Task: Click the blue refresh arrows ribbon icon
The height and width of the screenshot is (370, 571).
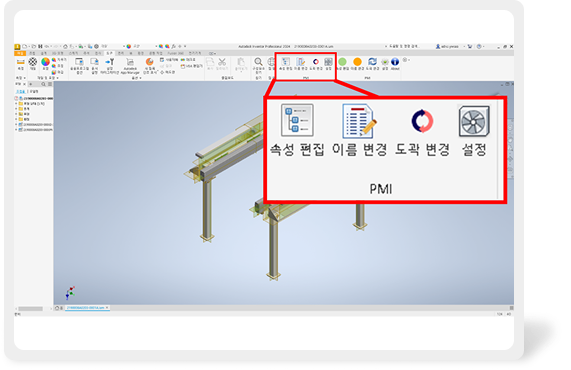Action: click(372, 62)
